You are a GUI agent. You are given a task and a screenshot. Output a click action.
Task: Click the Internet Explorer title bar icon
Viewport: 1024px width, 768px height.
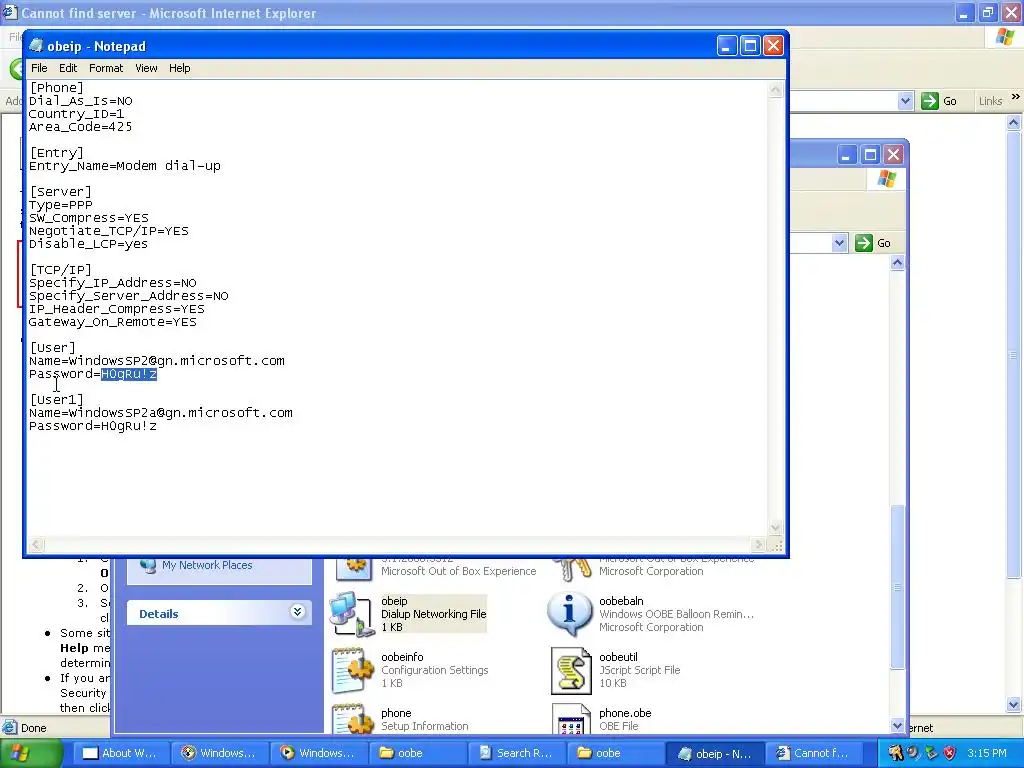click(x=9, y=12)
